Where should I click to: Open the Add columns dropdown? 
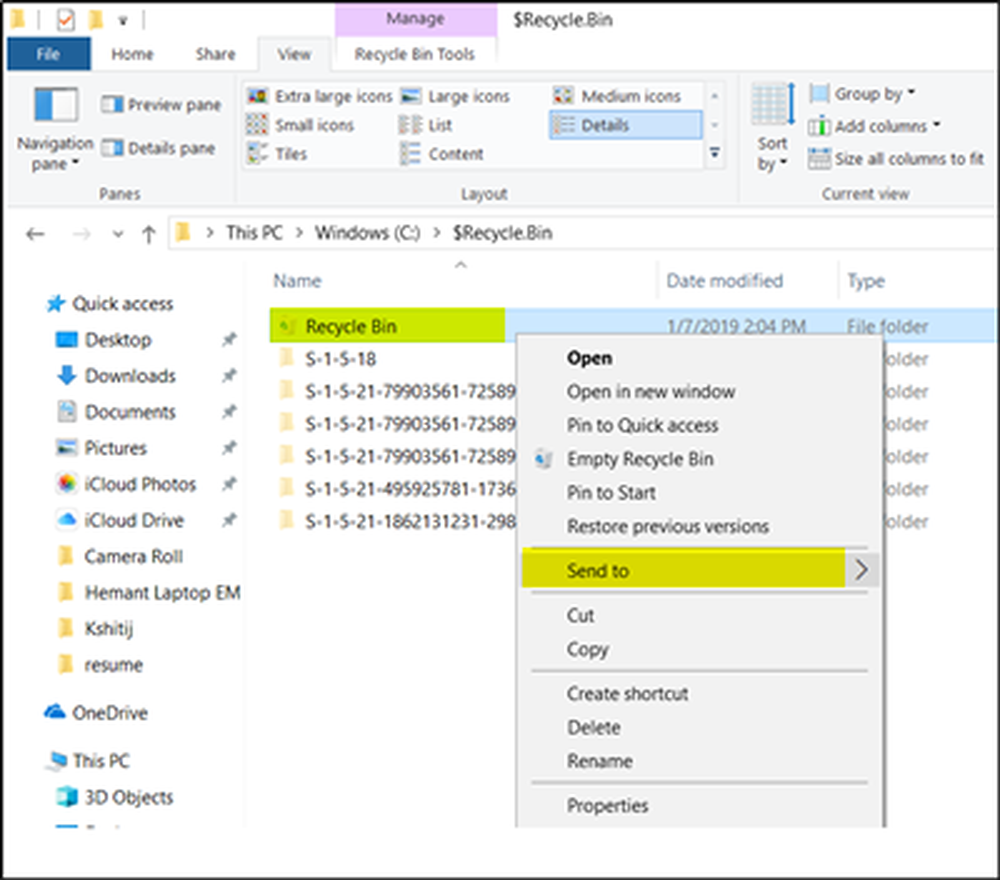[x=876, y=126]
